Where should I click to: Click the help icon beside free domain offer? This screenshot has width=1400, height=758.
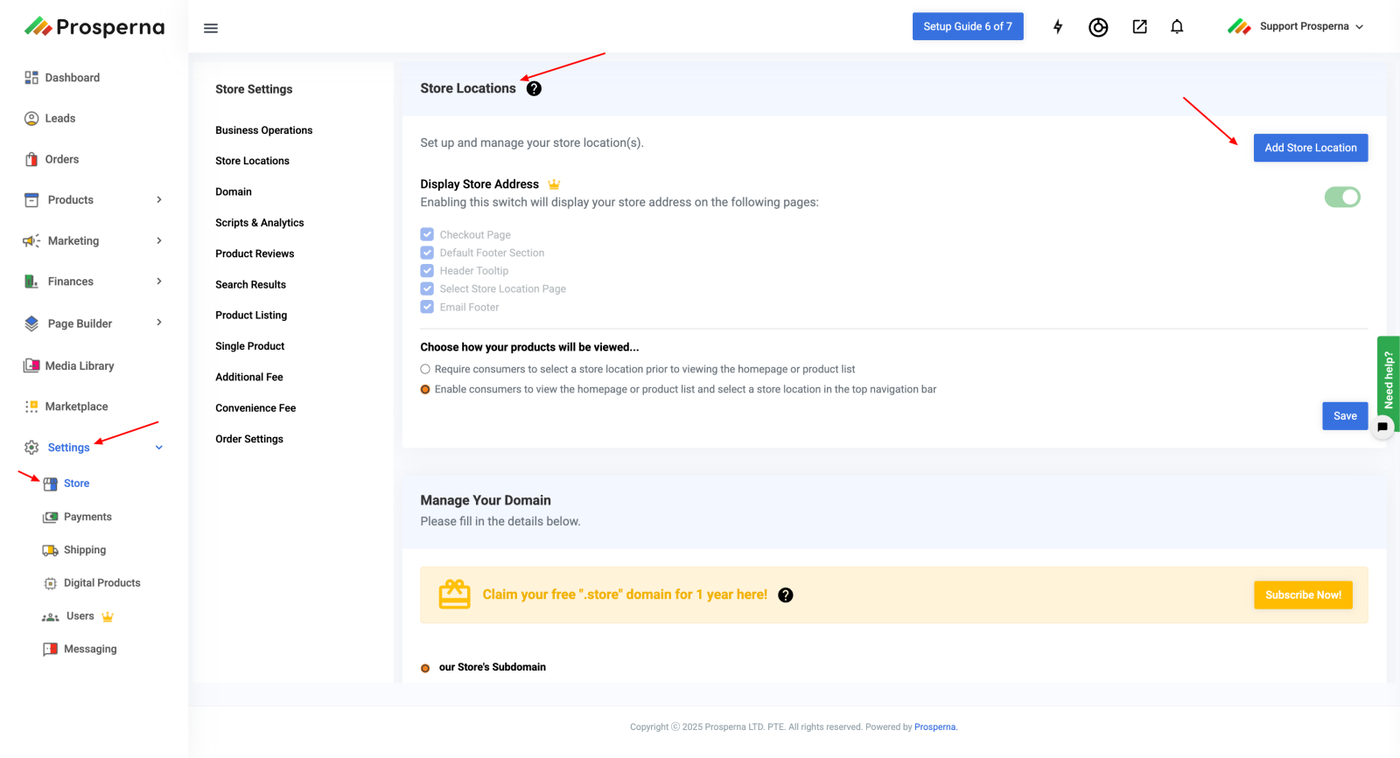786,595
